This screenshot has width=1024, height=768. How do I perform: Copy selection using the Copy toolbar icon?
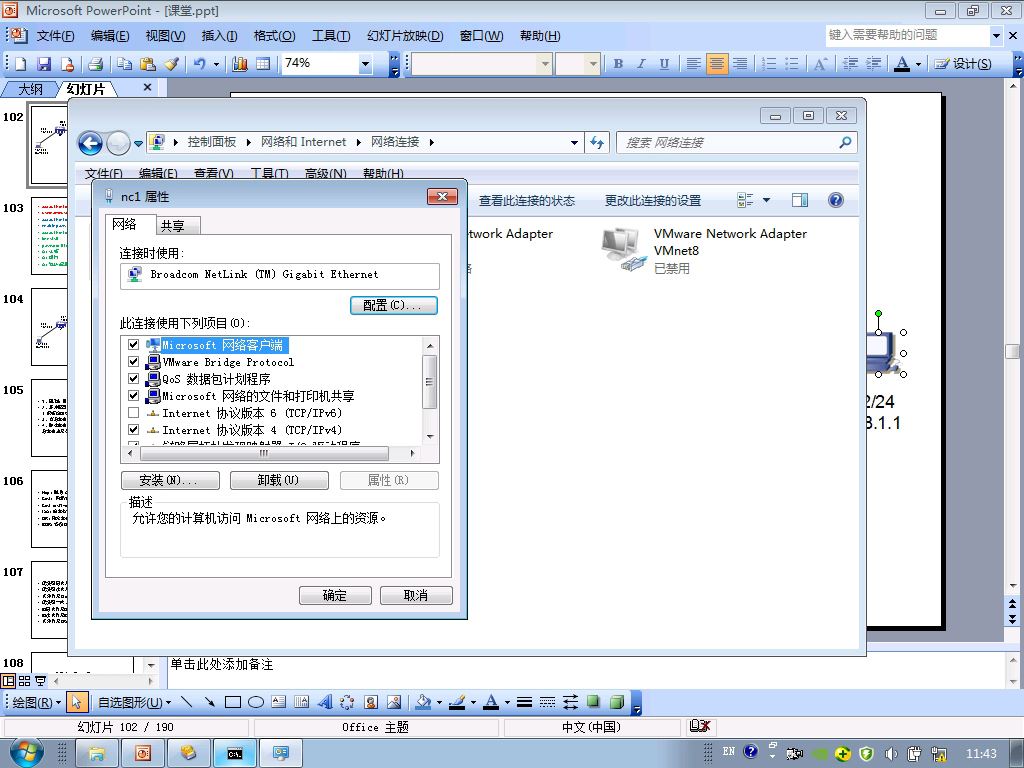[124, 63]
